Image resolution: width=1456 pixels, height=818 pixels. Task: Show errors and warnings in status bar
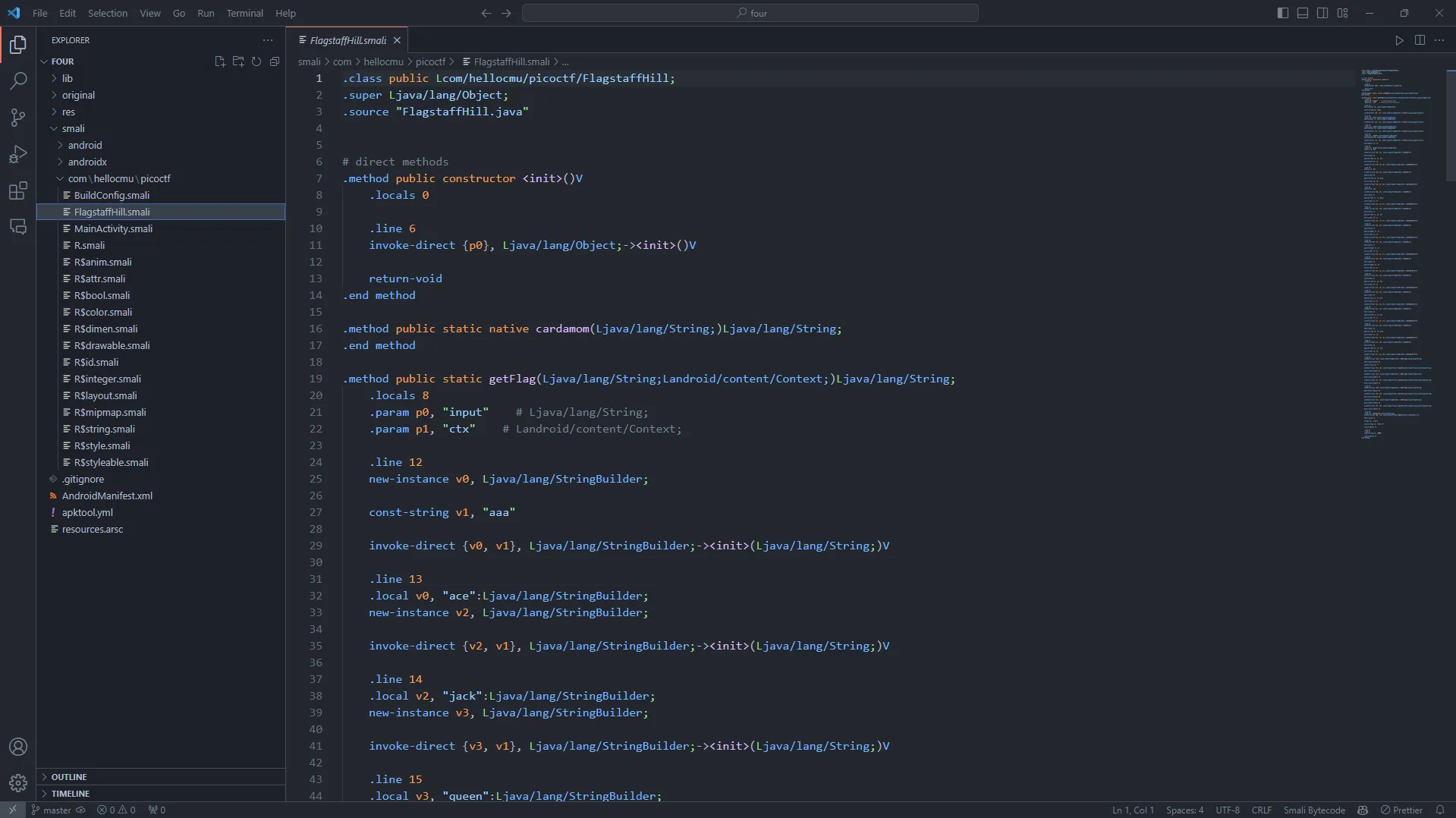click(116, 810)
